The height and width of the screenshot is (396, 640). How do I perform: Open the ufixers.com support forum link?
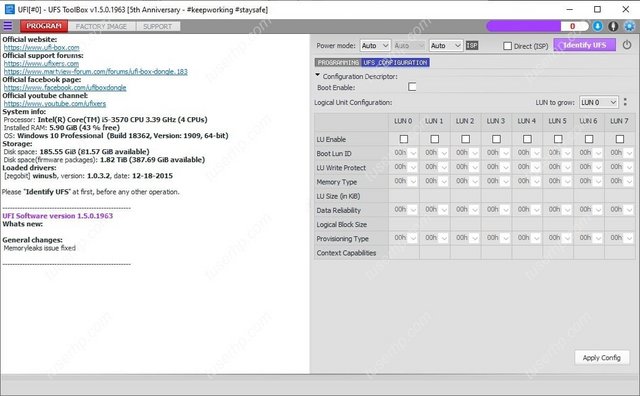(x=41, y=63)
